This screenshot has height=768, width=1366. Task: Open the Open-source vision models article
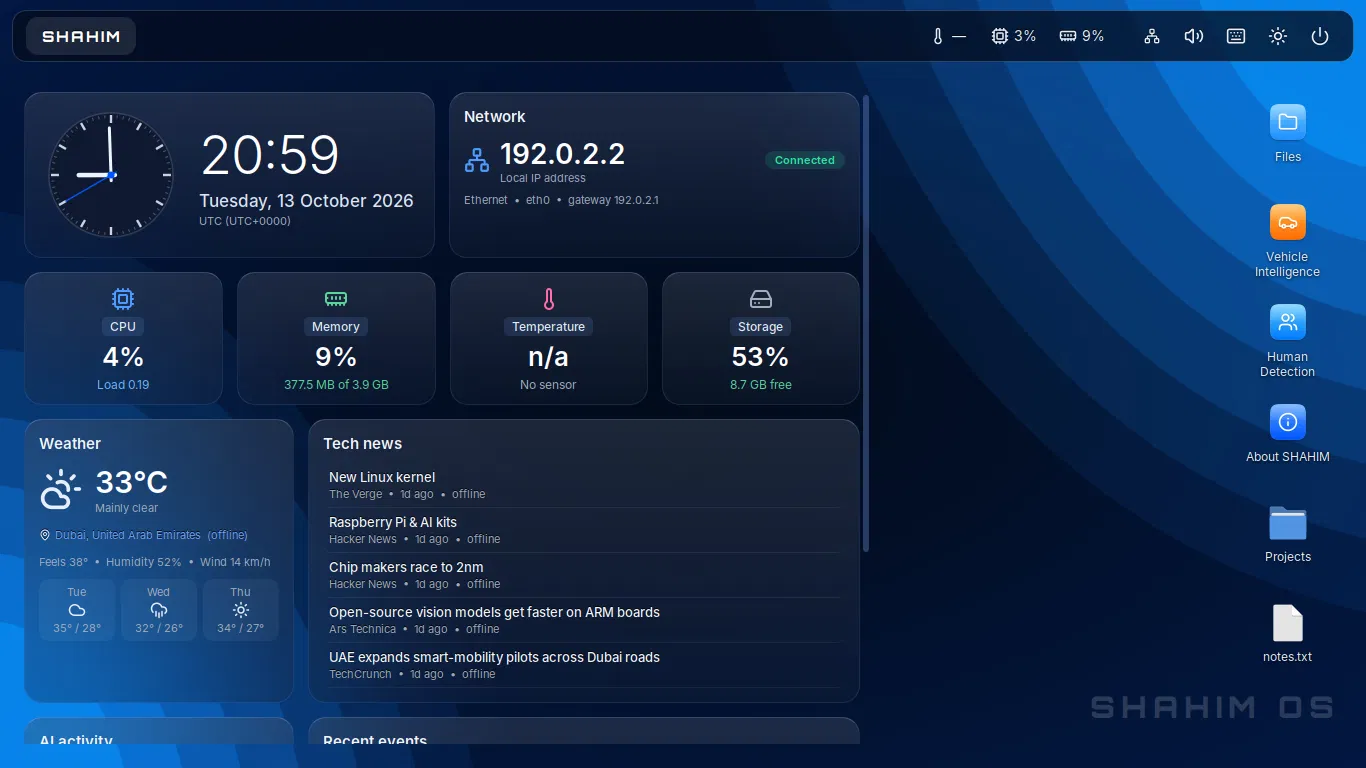click(x=584, y=620)
